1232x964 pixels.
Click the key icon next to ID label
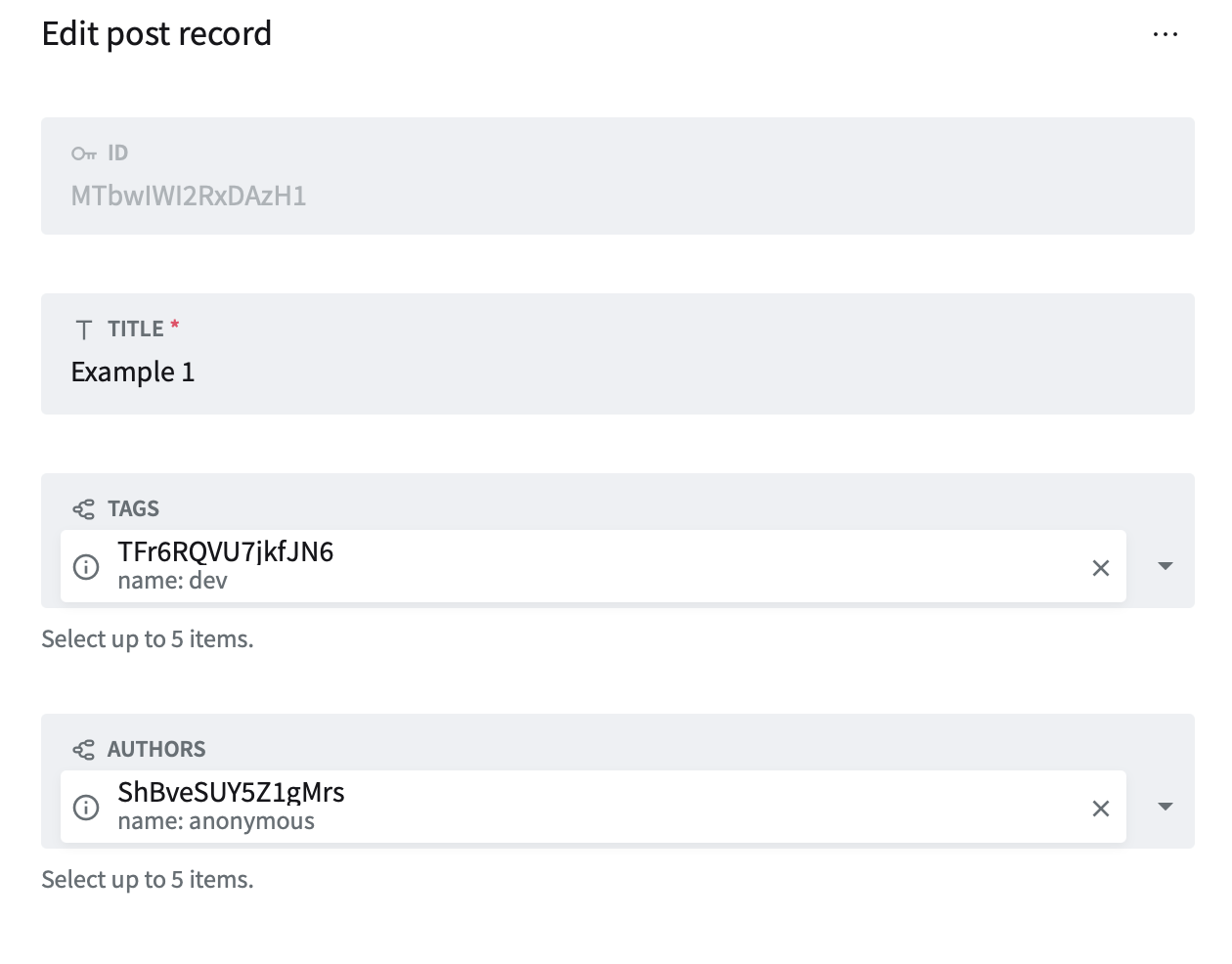[x=82, y=153]
